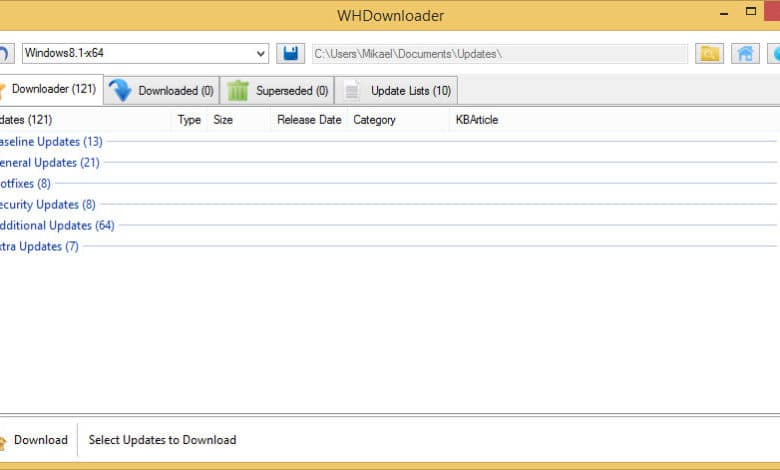Screen dimensions: 780x470
Task: Click the download path text field
Action: tap(499, 54)
